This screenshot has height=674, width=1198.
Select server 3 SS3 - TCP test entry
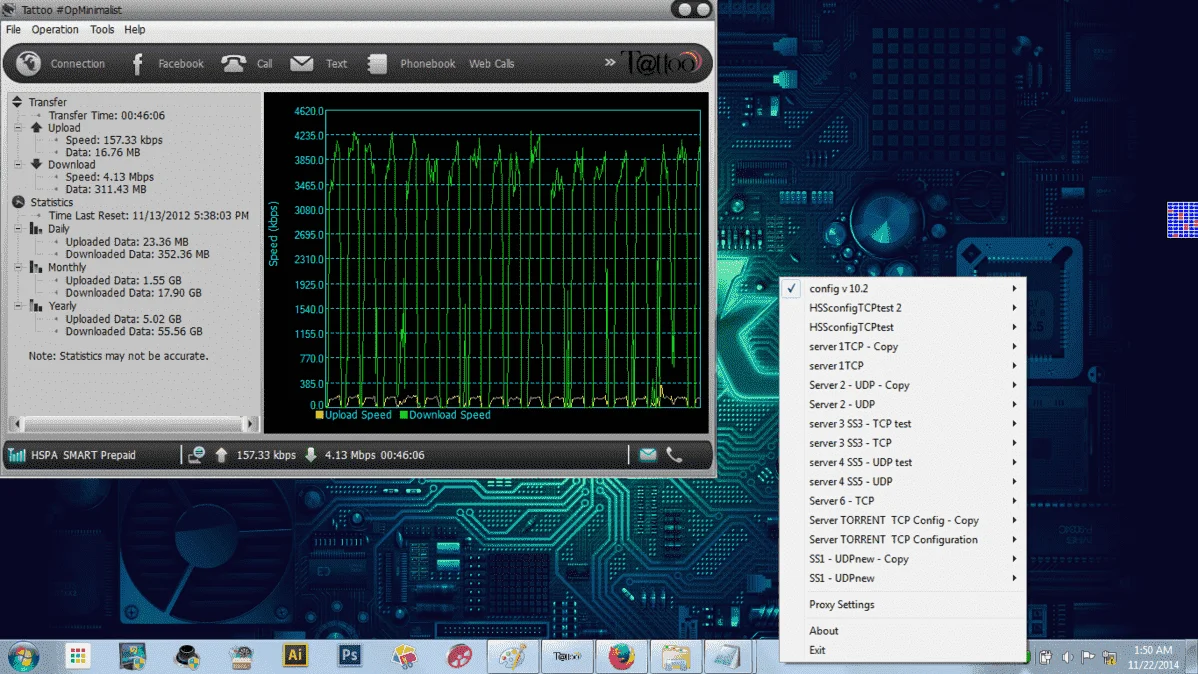click(902, 424)
